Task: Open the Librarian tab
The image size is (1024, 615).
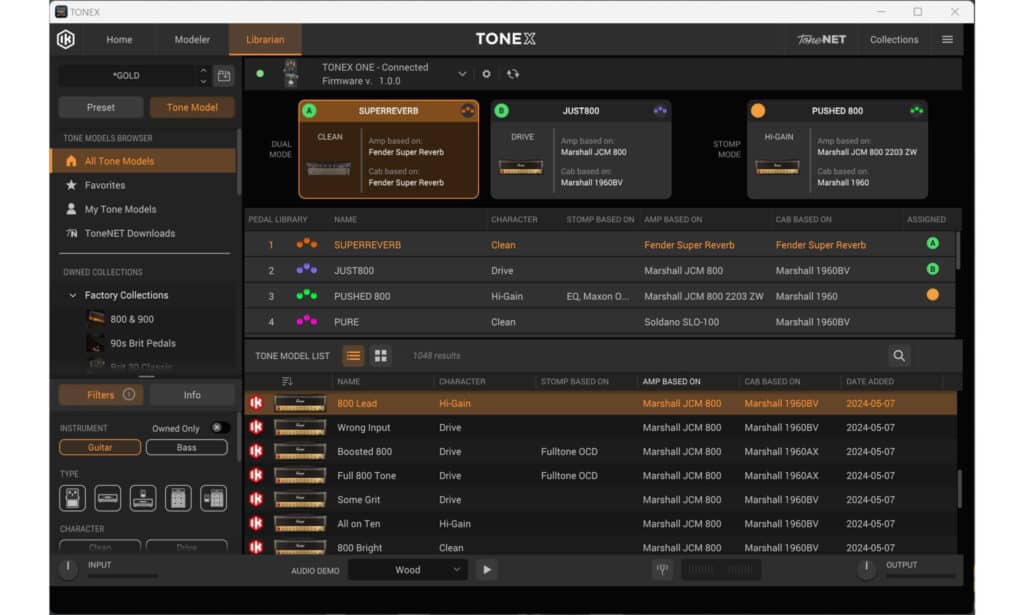Action: click(265, 40)
